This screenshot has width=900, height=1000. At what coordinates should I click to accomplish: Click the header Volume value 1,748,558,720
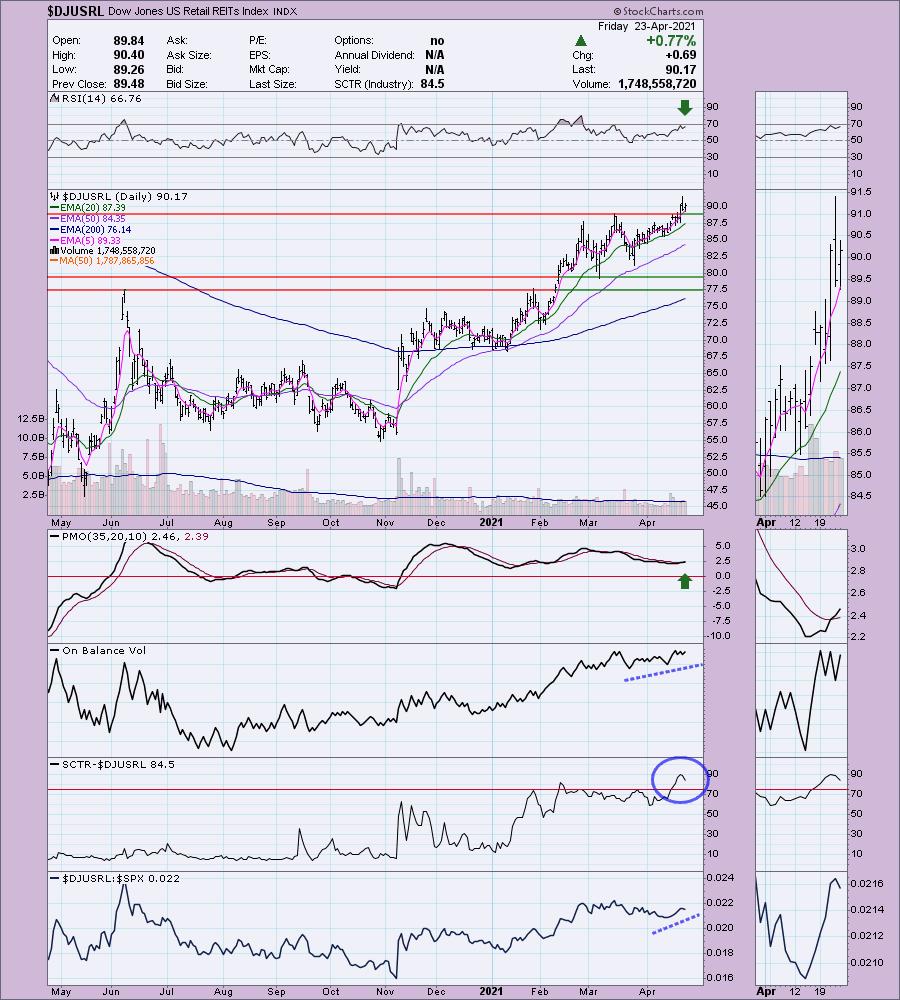(x=657, y=84)
